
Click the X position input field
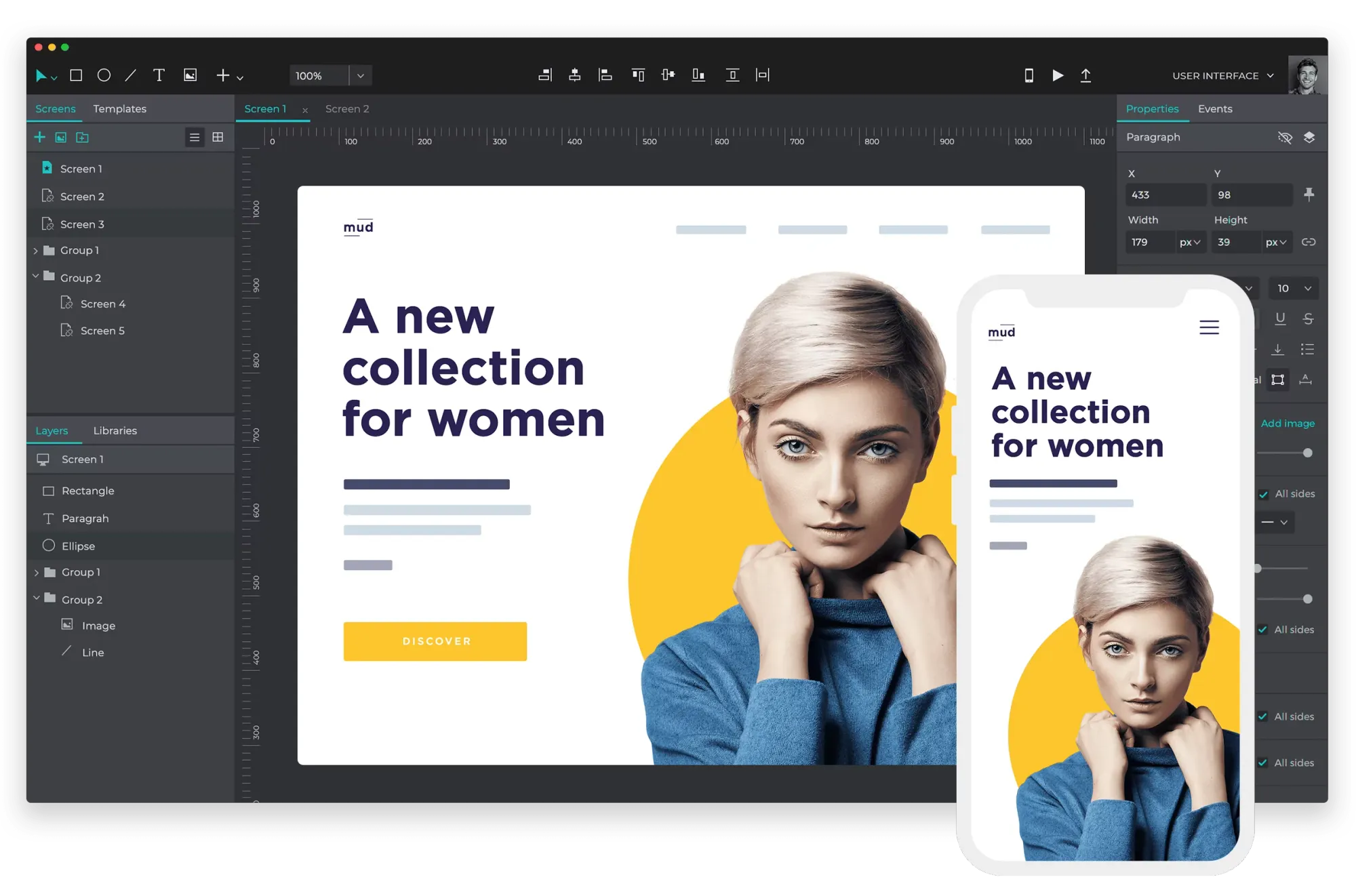1165,195
